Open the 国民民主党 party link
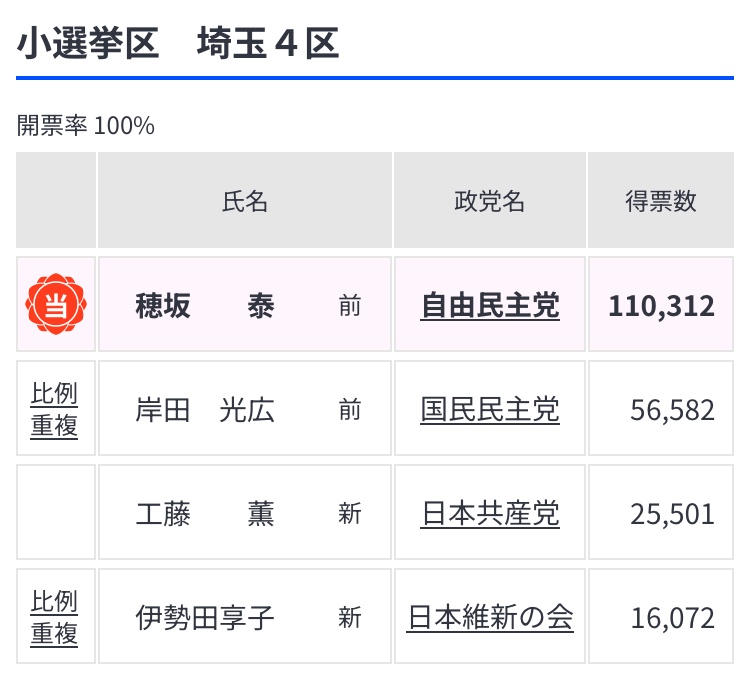The height and width of the screenshot is (676, 750). pyautogui.click(x=490, y=409)
